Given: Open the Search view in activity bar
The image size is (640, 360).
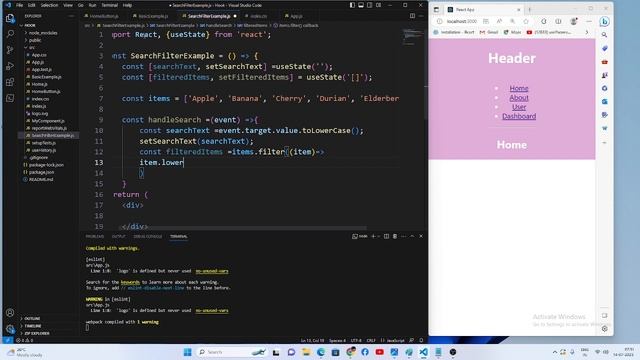Looking at the screenshot, I should coord(10,34).
